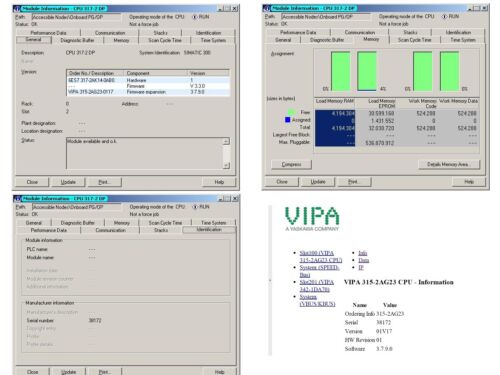Image resolution: width=500 pixels, height=375 pixels.
Task: Click the title icon of the Identification tab window
Action: (x=18, y=199)
